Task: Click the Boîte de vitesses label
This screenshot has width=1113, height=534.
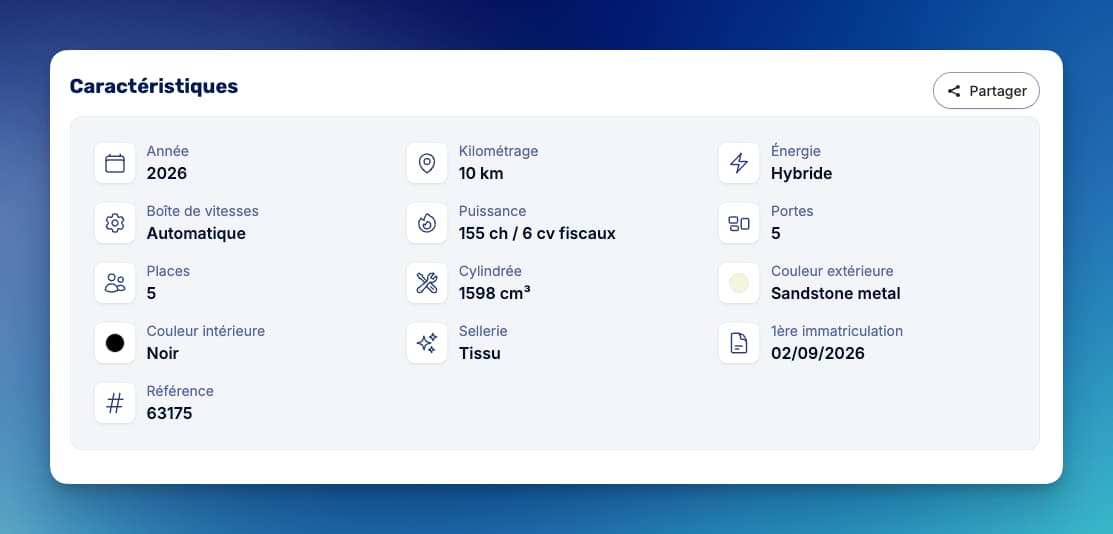Action: (202, 211)
